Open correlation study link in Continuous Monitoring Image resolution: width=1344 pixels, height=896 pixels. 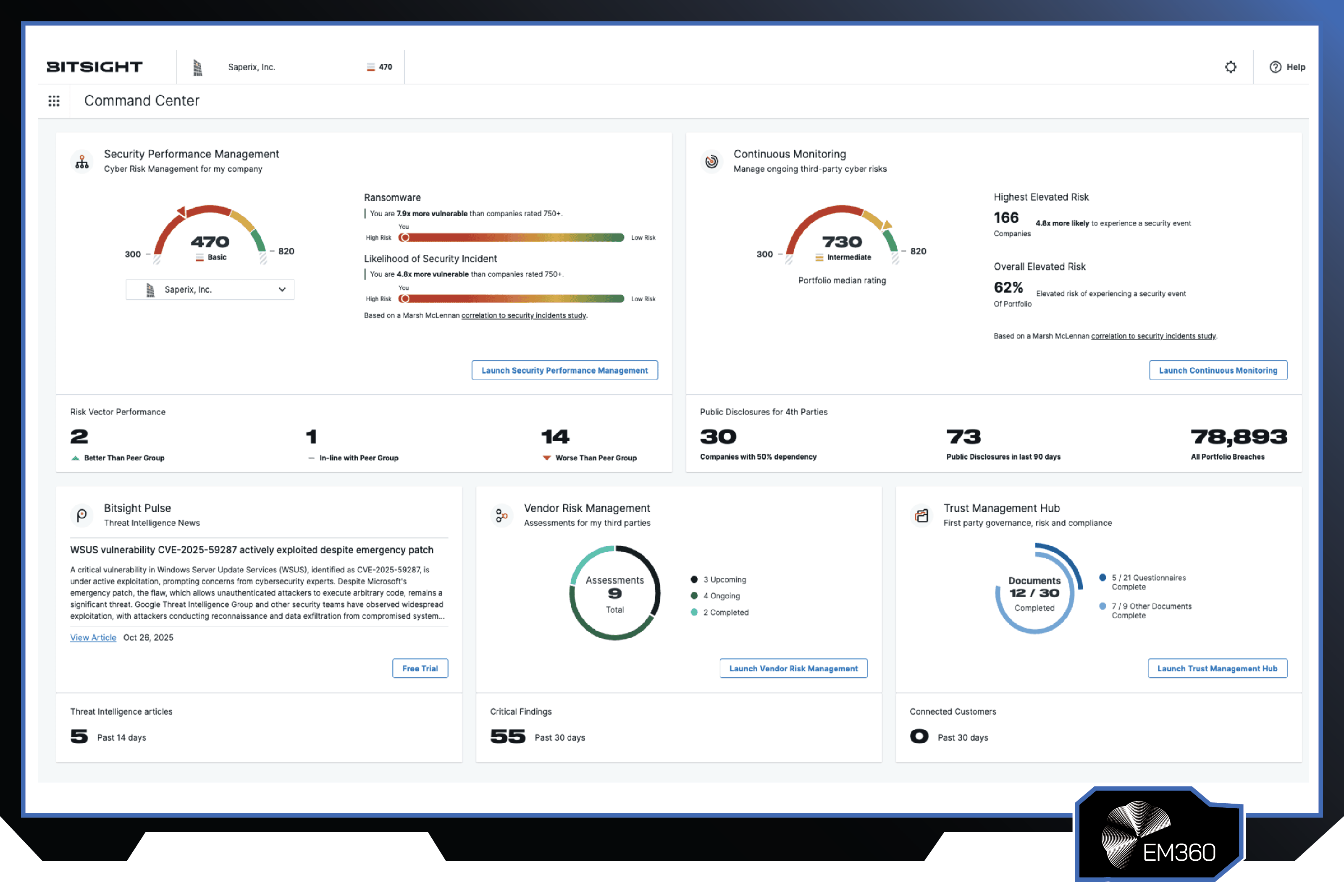(x=1154, y=336)
